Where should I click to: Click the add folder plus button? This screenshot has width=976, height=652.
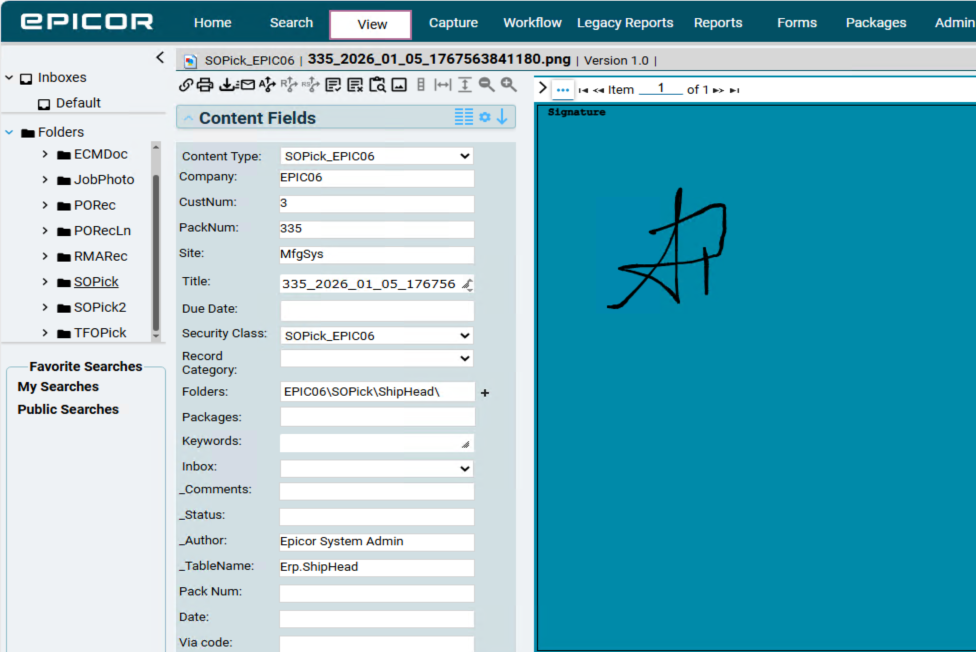tap(485, 393)
